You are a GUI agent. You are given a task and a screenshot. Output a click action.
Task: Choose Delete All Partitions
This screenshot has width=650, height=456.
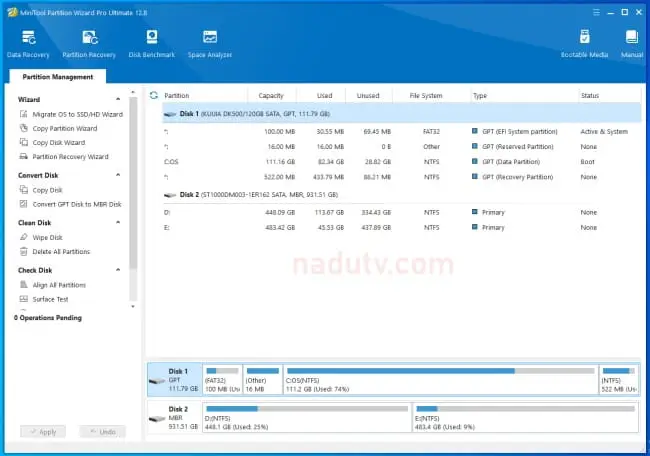(55, 252)
